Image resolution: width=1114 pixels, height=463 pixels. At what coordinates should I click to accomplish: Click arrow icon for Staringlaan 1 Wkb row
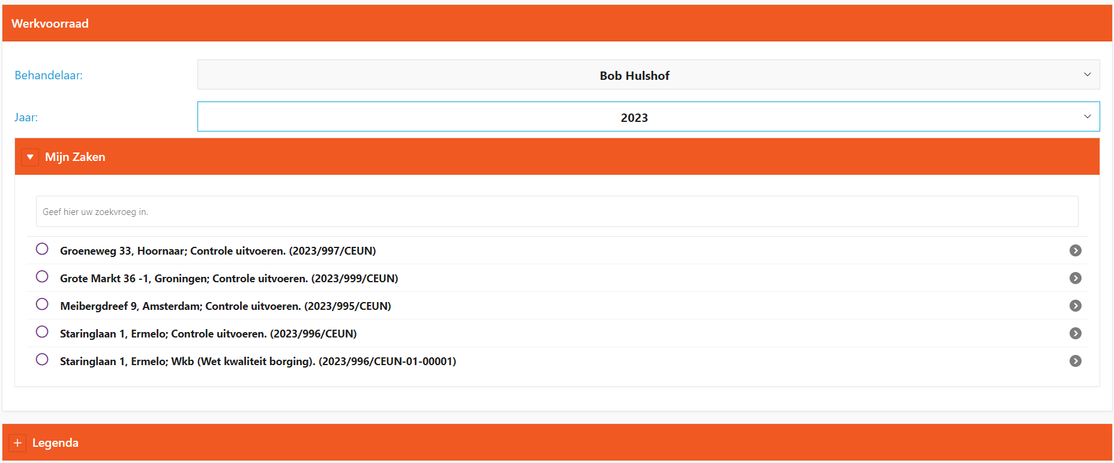point(1075,361)
